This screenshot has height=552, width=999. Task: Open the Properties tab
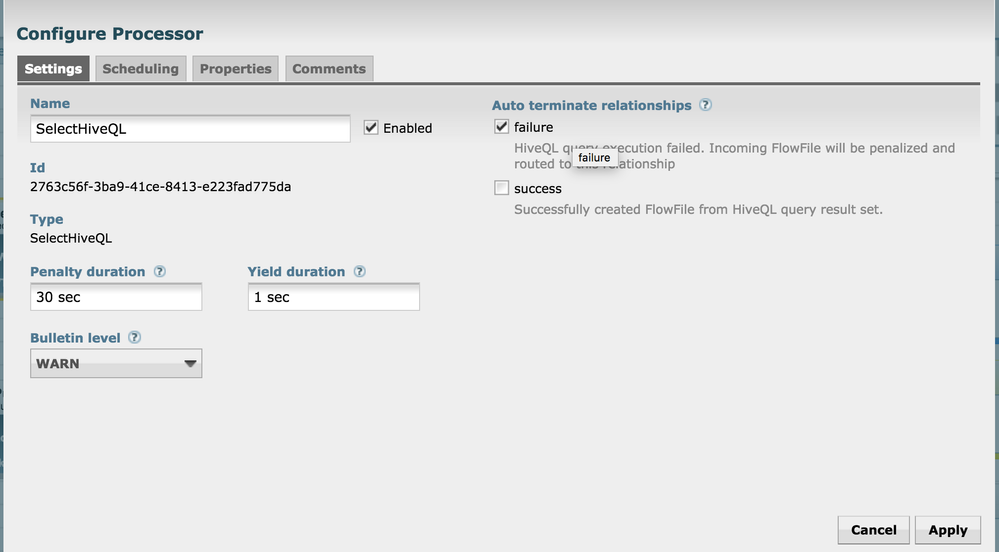pos(235,69)
